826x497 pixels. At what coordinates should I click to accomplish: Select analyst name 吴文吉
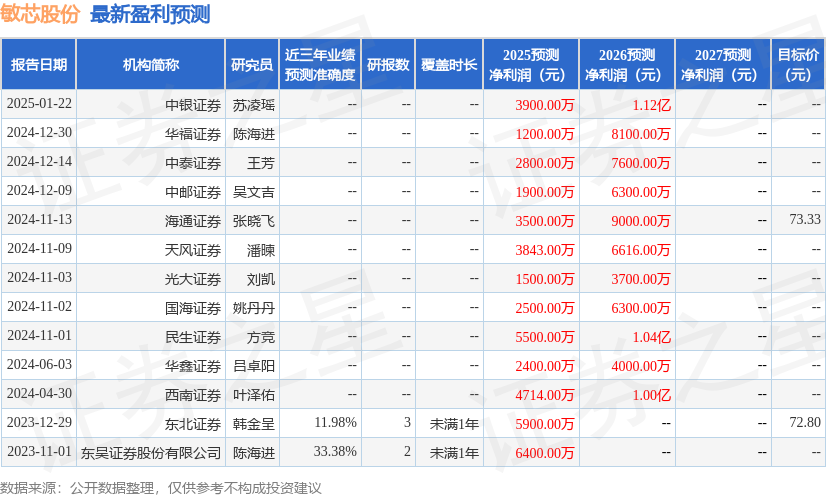[254, 192]
